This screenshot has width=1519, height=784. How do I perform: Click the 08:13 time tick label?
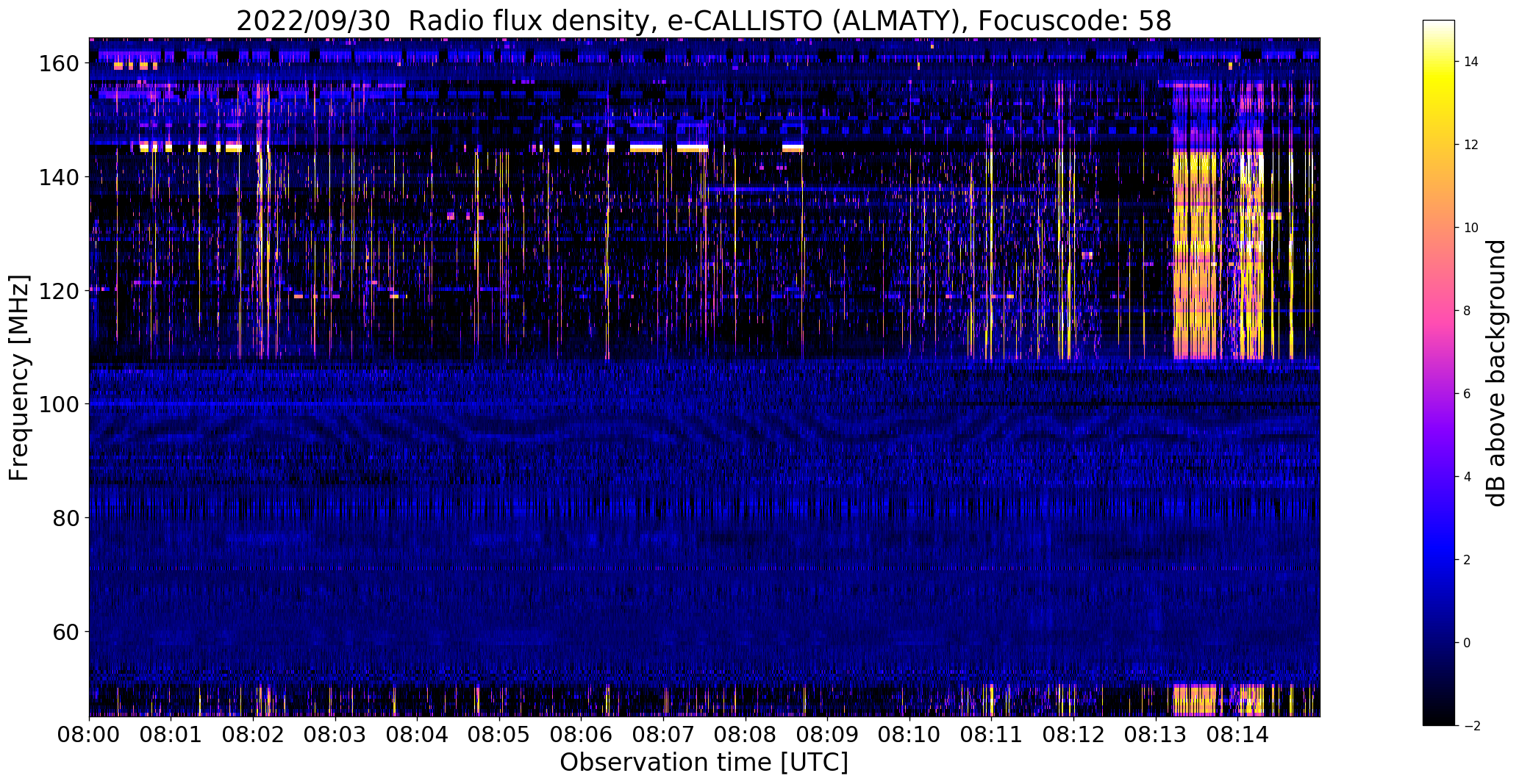pyautogui.click(x=1156, y=733)
